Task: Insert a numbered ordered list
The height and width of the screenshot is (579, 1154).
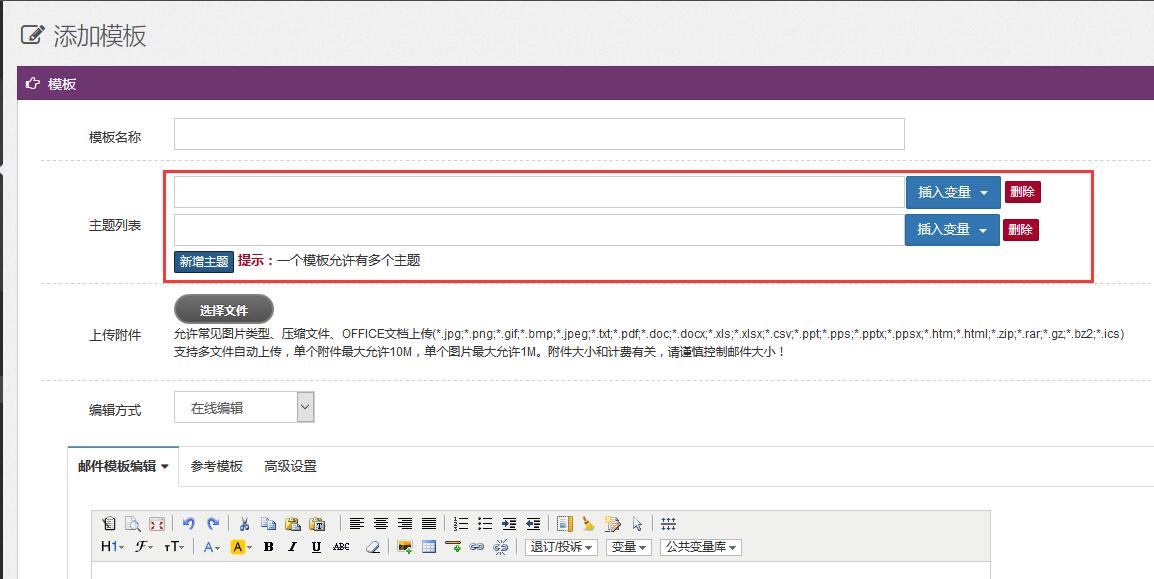Action: (460, 523)
